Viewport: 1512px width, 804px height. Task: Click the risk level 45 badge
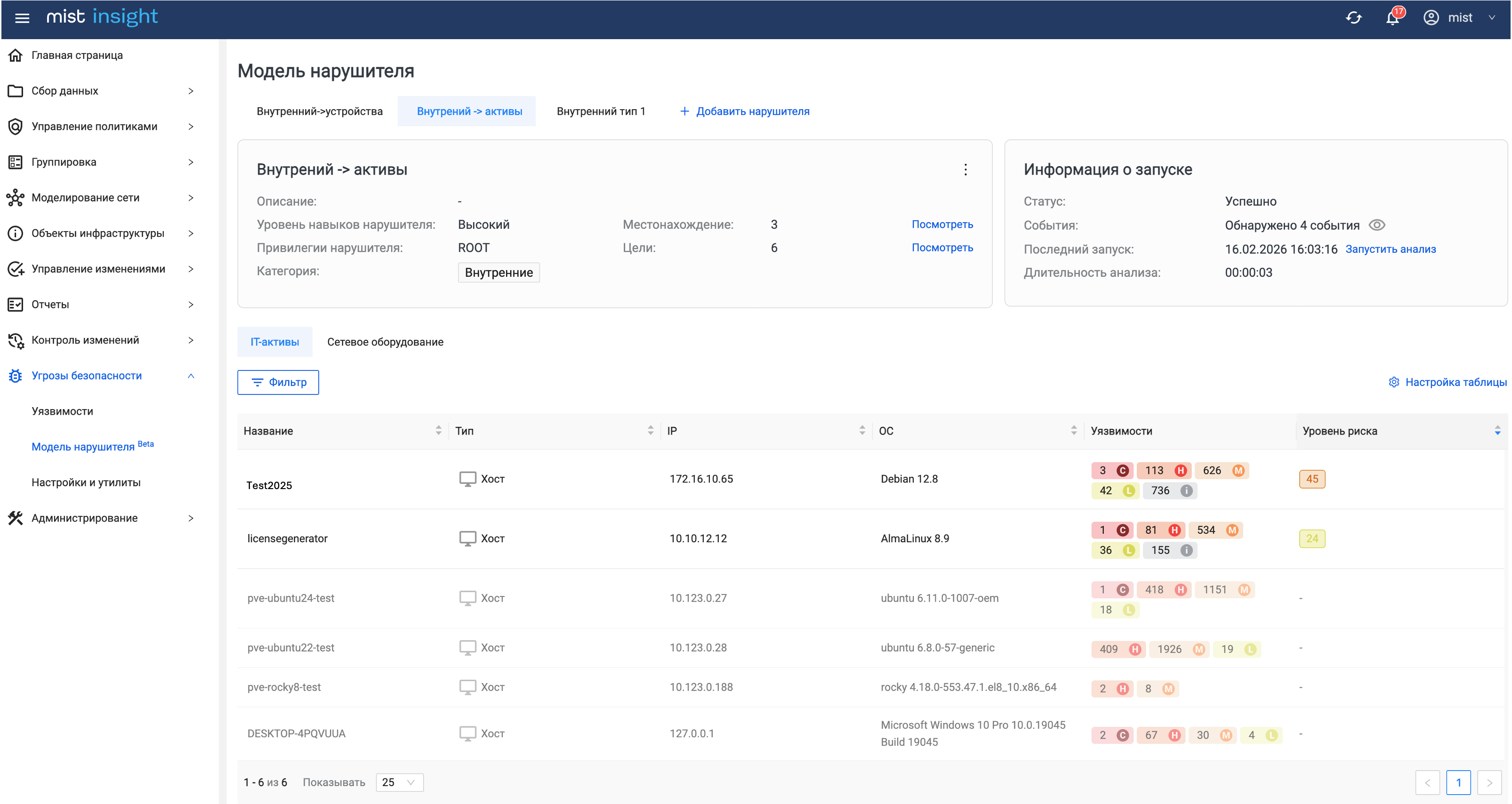click(1311, 479)
